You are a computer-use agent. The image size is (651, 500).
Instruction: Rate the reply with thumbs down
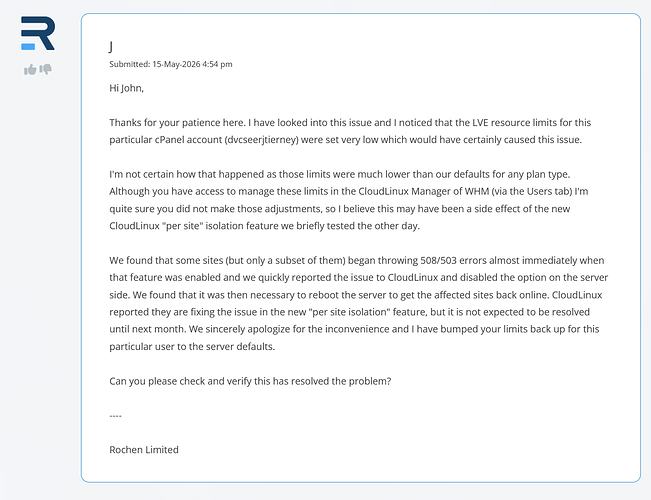tap(46, 69)
